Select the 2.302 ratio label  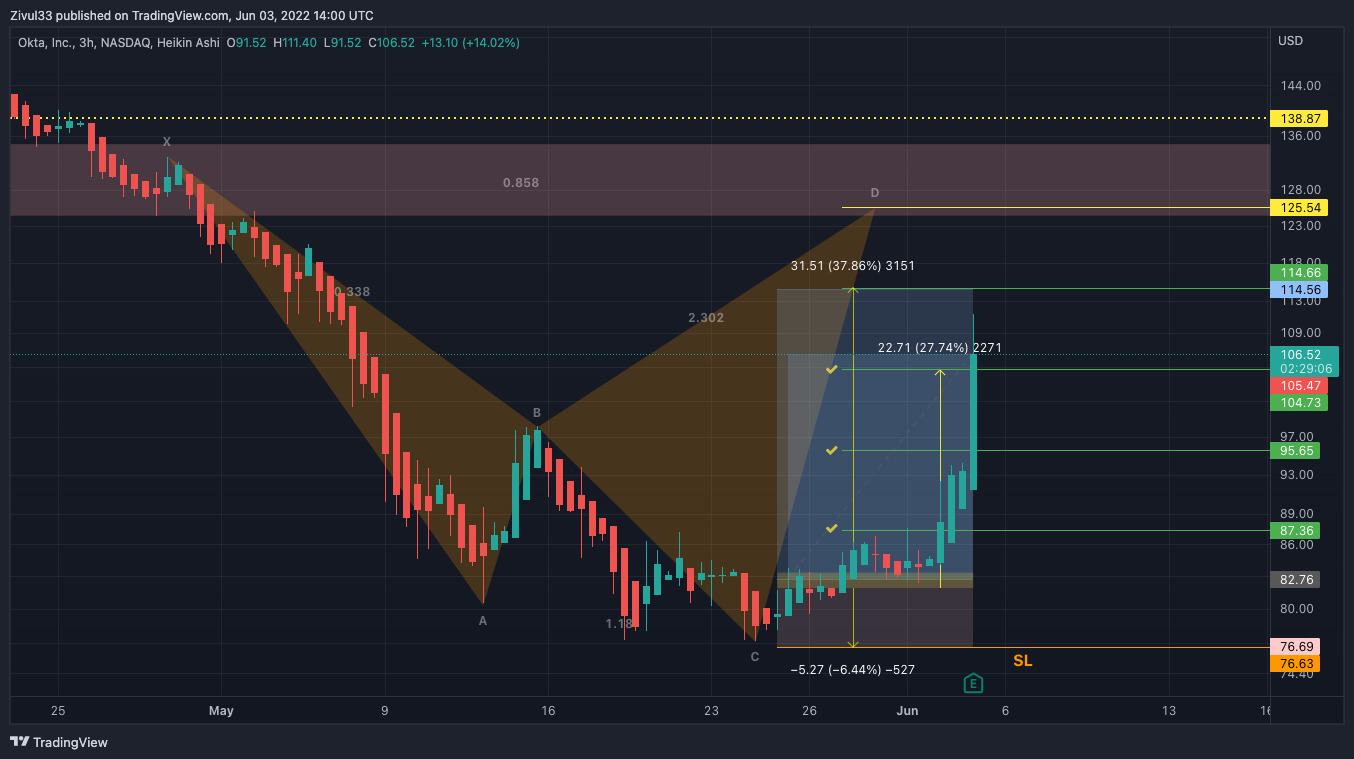coord(706,318)
